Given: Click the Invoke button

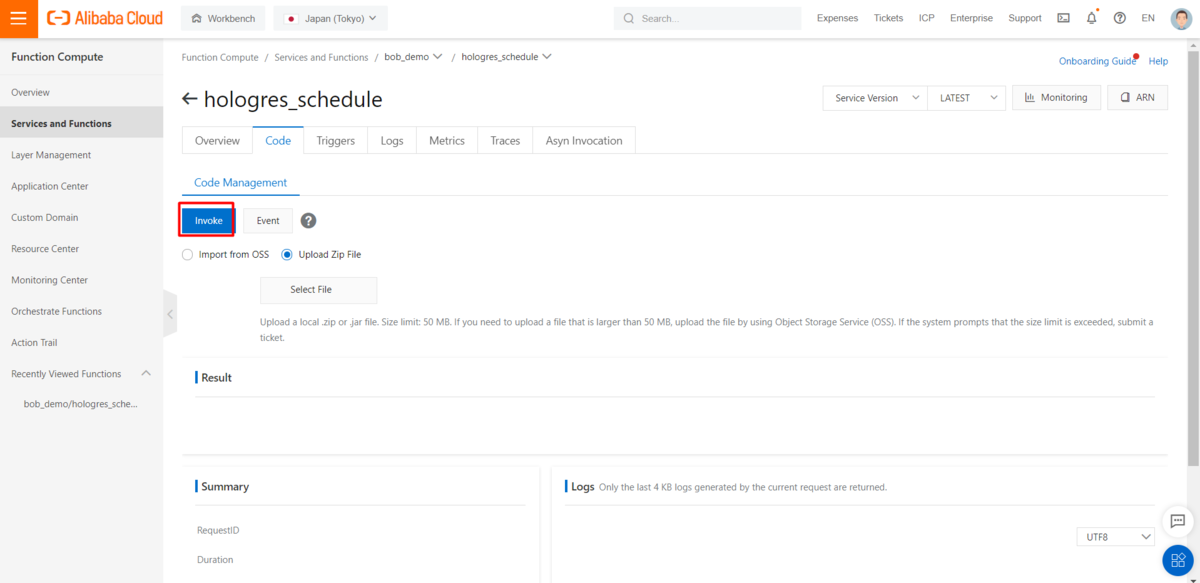Looking at the screenshot, I should click(x=208, y=221).
